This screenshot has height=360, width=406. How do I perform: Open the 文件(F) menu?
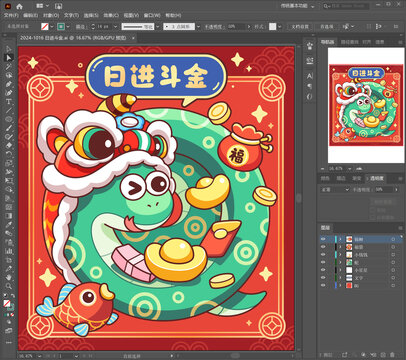pos(11,15)
